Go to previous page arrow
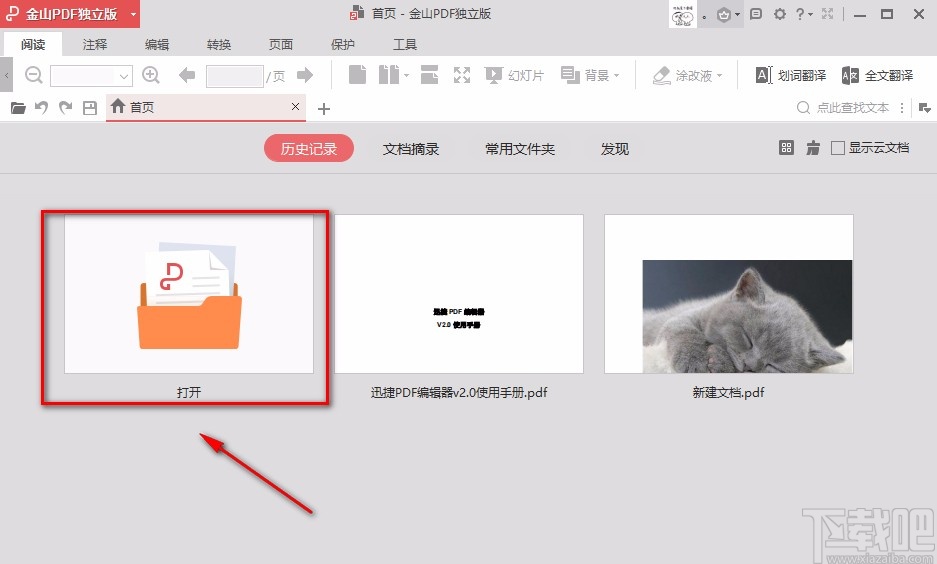 tap(187, 75)
